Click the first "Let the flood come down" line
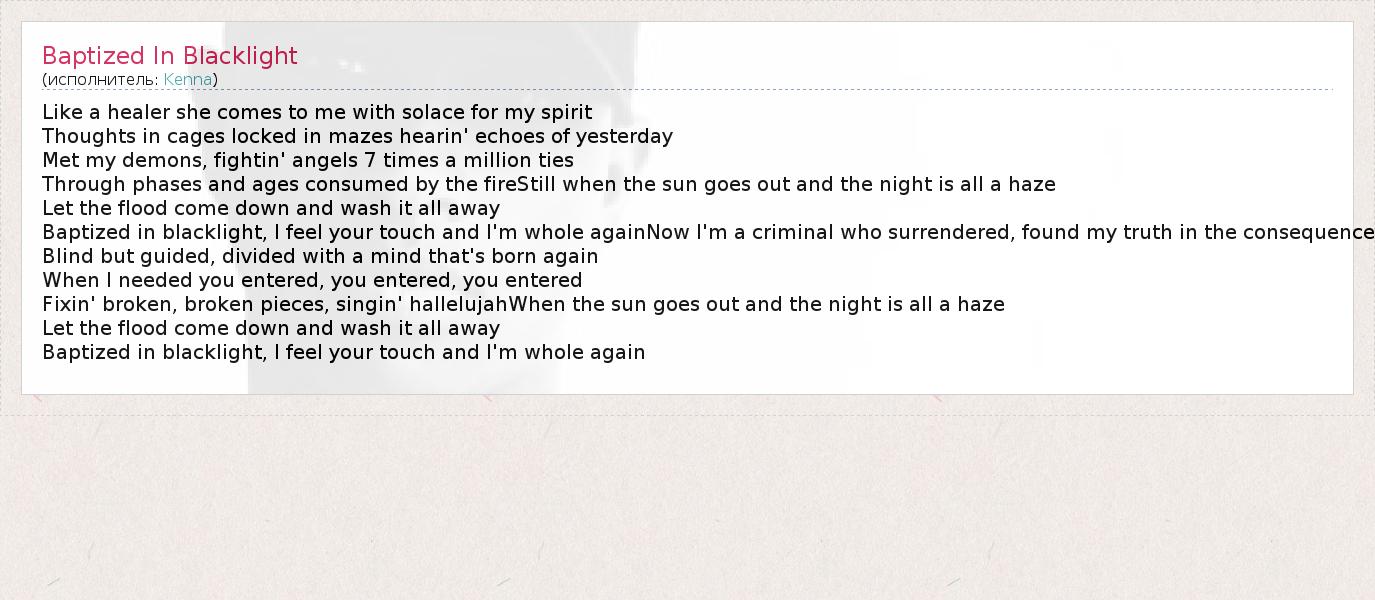The height and width of the screenshot is (600, 1375). click(x=271, y=208)
